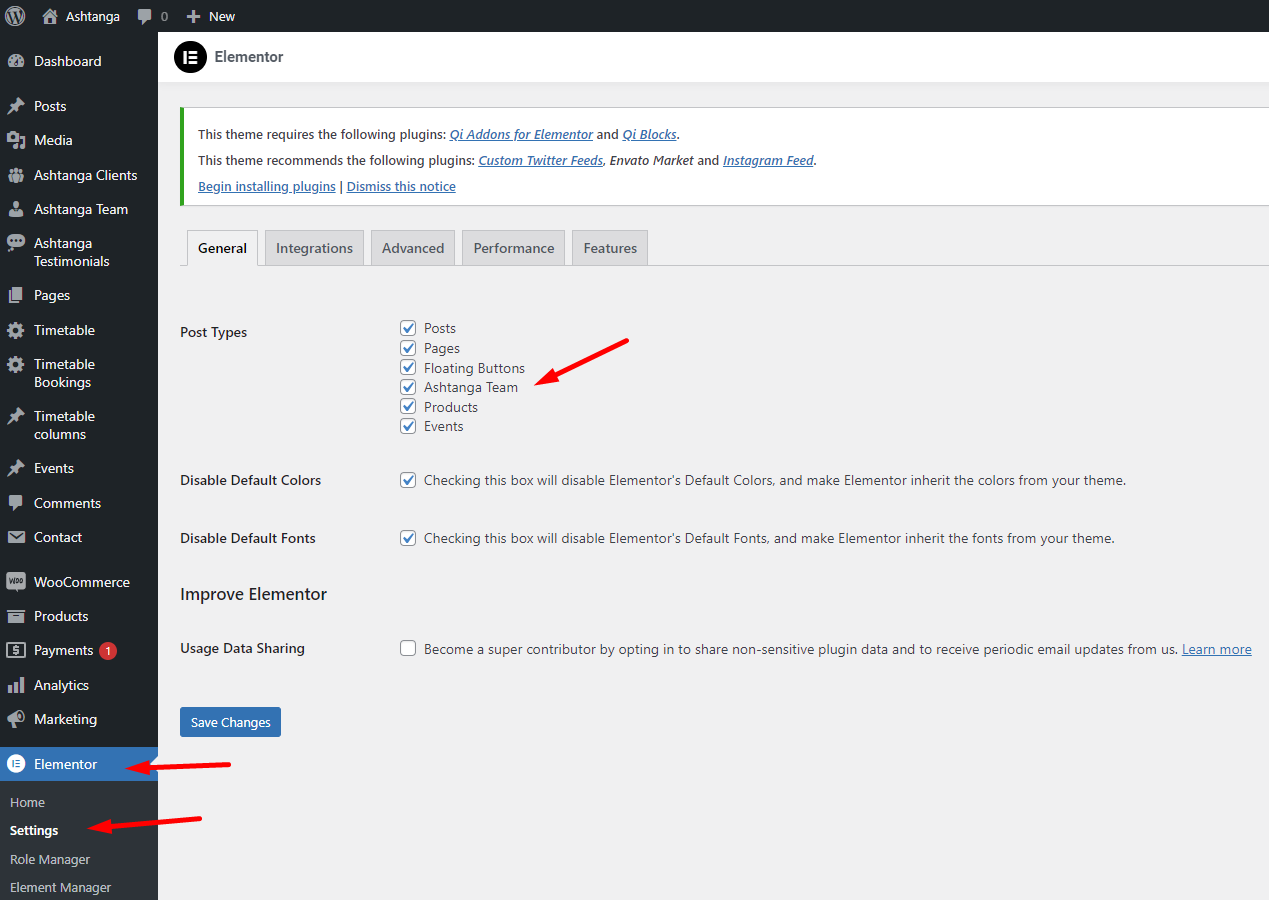
Task: Open the Custom Twitter Feeds link
Action: [541, 160]
